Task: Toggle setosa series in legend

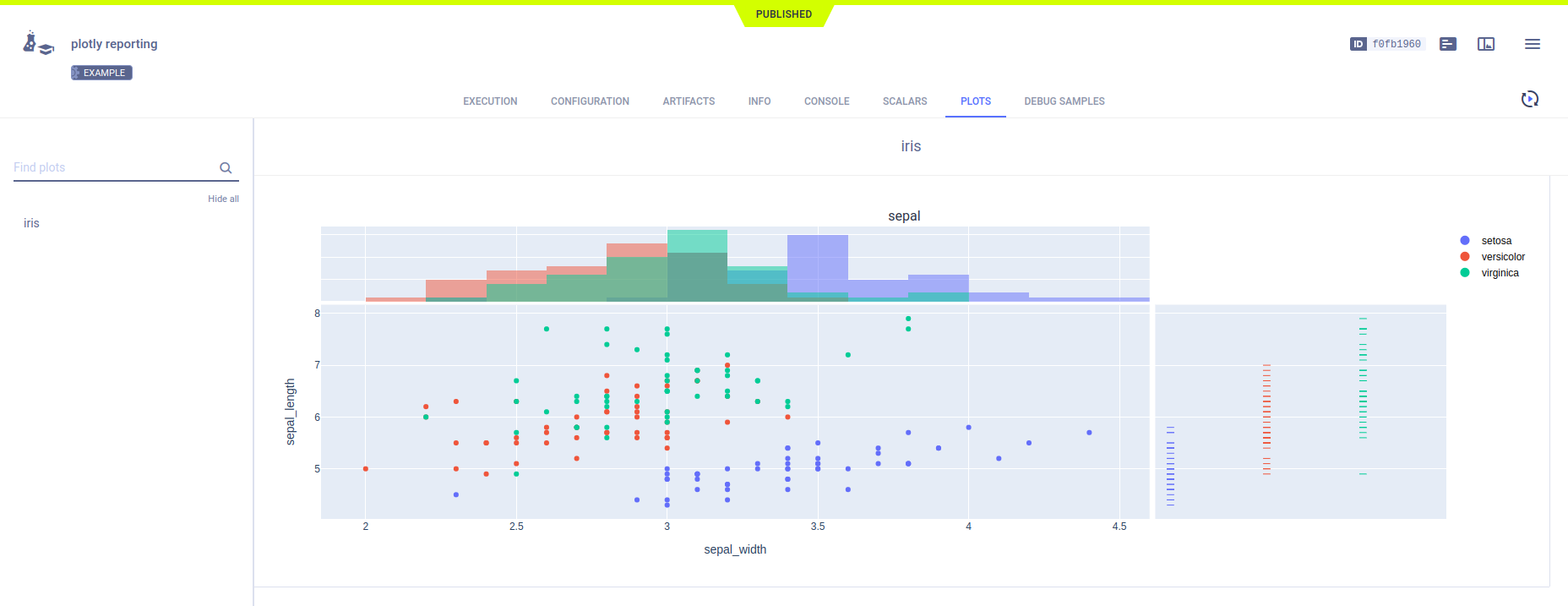Action: [x=1495, y=241]
